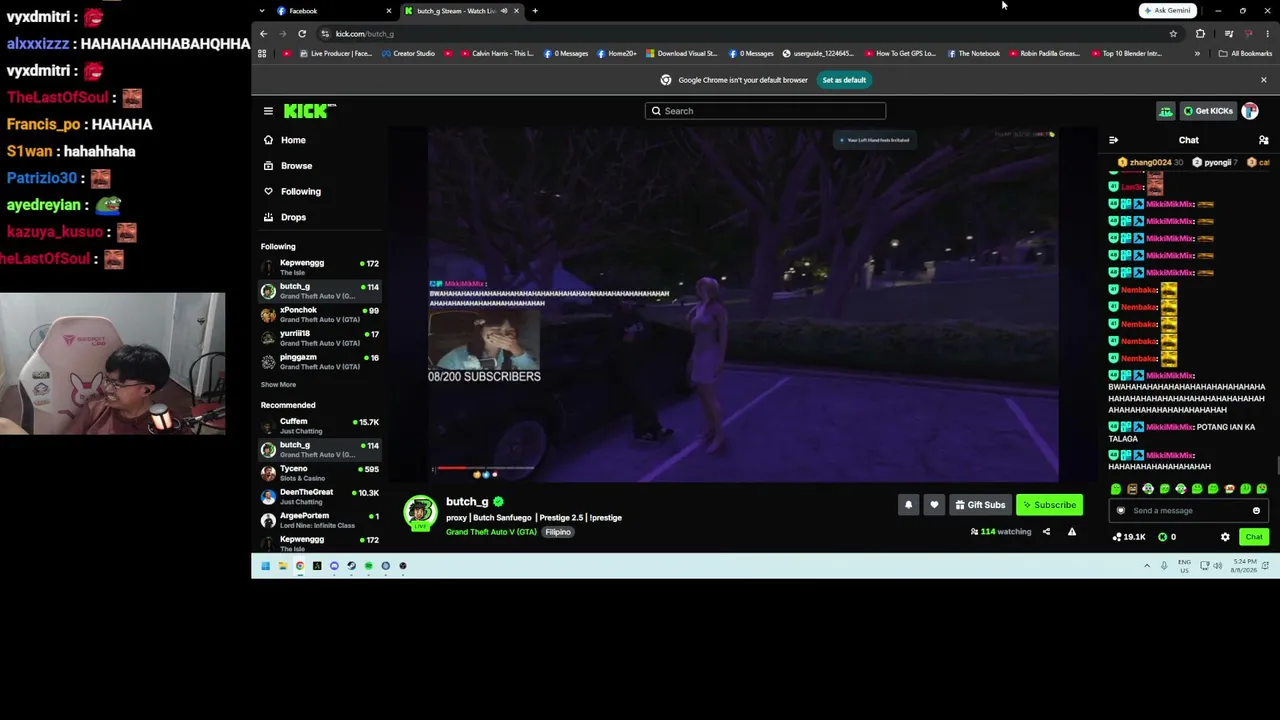Open Steam from the taskbar
Screen dimensions: 1280x720
coord(351,566)
